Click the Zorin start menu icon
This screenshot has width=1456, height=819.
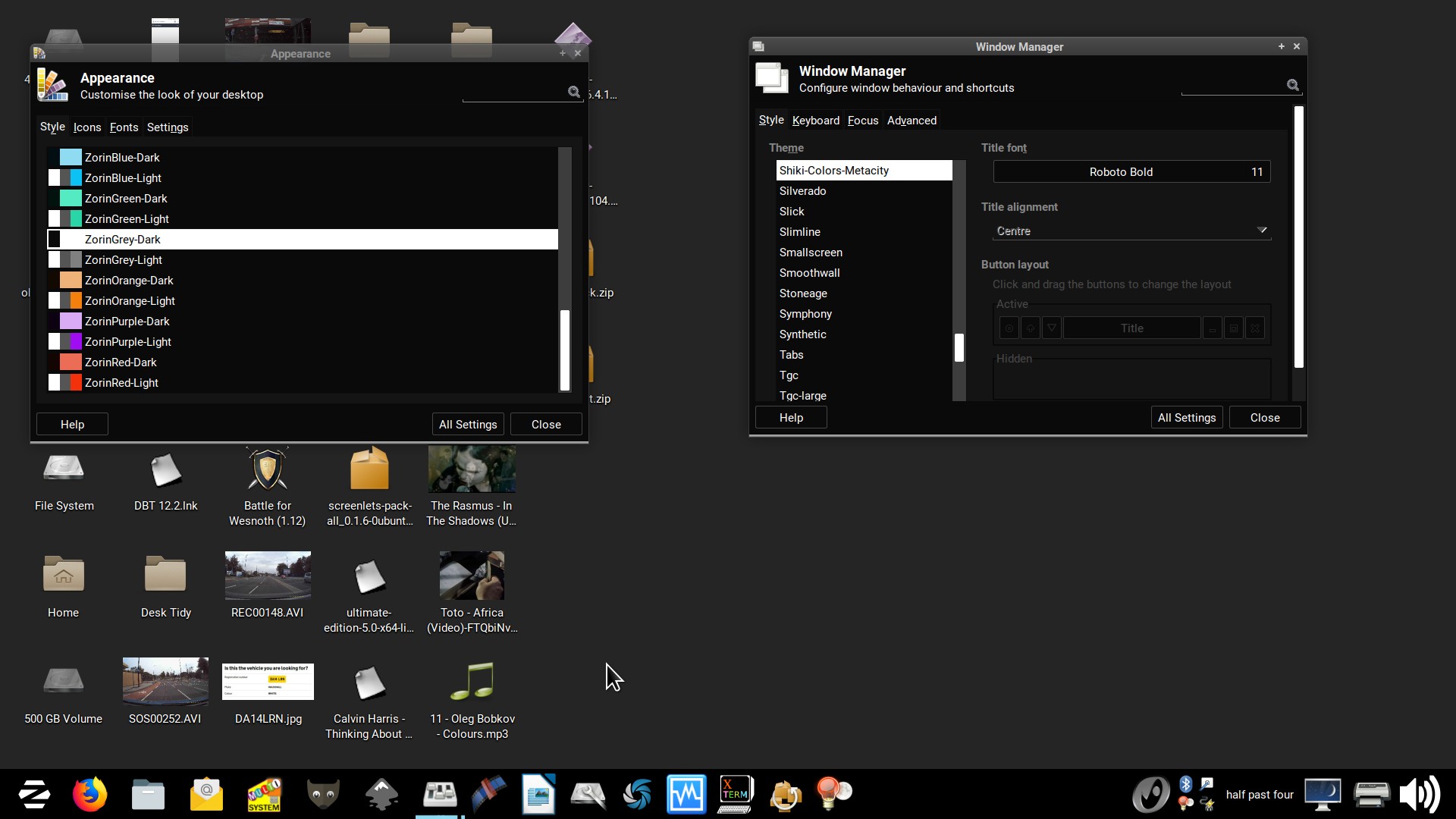[x=34, y=794]
